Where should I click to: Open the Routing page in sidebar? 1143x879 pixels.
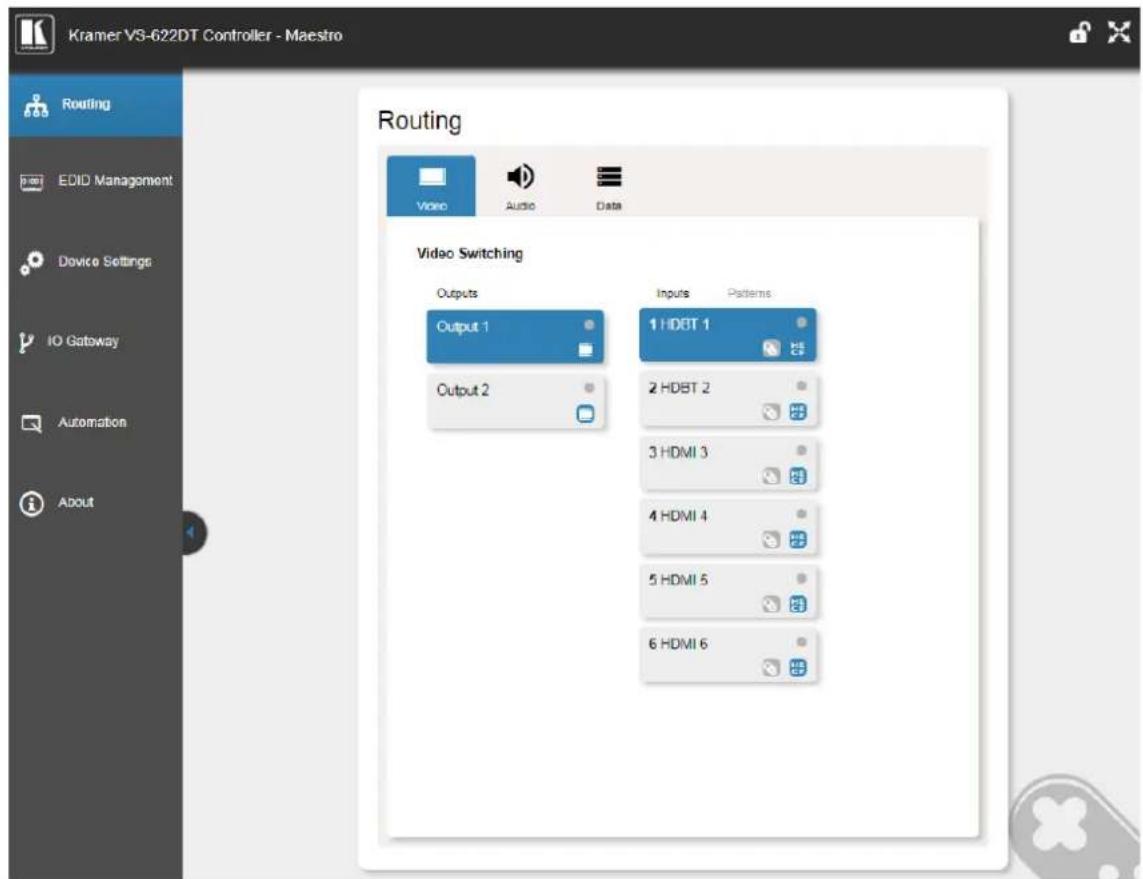point(95,105)
